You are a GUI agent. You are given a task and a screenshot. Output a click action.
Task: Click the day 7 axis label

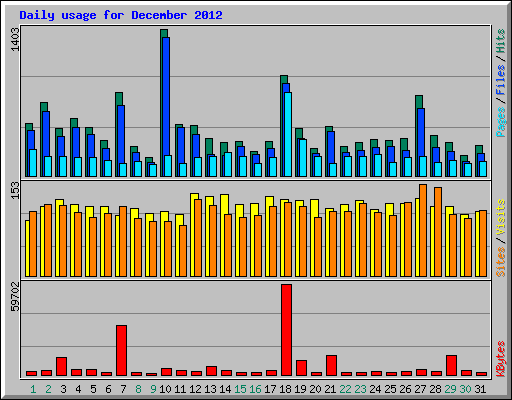click(123, 389)
